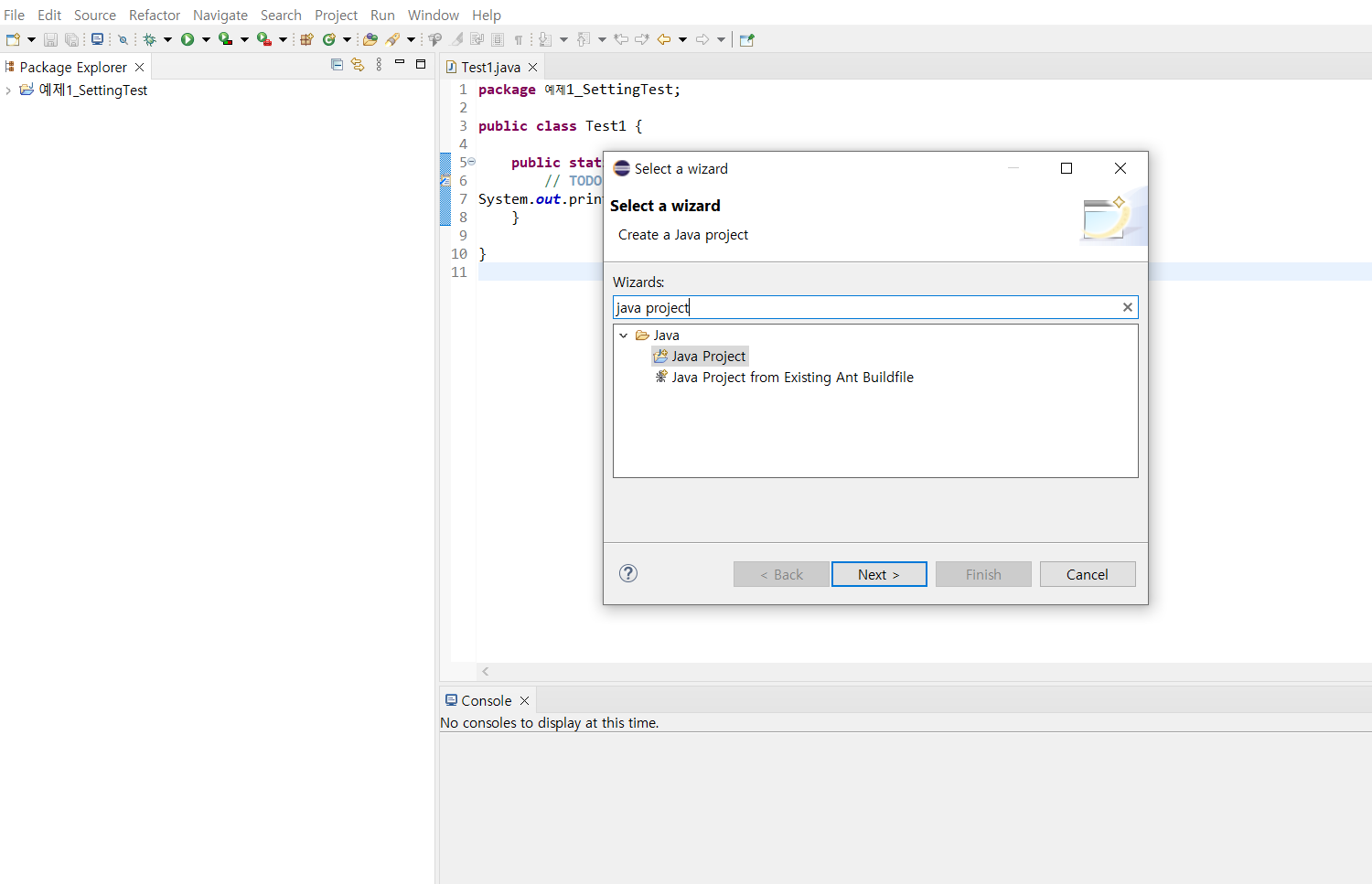Navigate Back with yellow arrow icon
The width and height of the screenshot is (1372, 884).
tap(664, 39)
